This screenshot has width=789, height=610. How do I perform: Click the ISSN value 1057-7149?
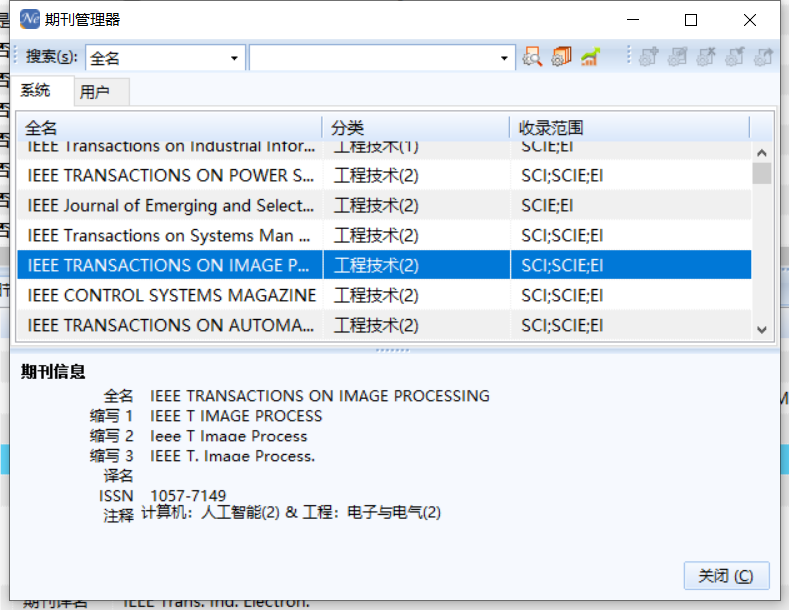point(188,496)
